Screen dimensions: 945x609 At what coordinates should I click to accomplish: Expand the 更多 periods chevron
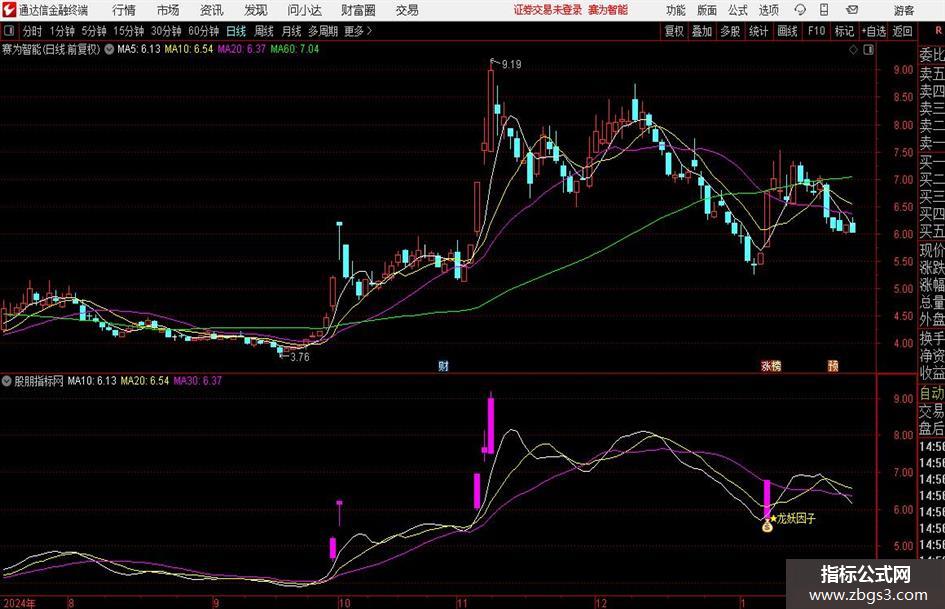point(369,31)
